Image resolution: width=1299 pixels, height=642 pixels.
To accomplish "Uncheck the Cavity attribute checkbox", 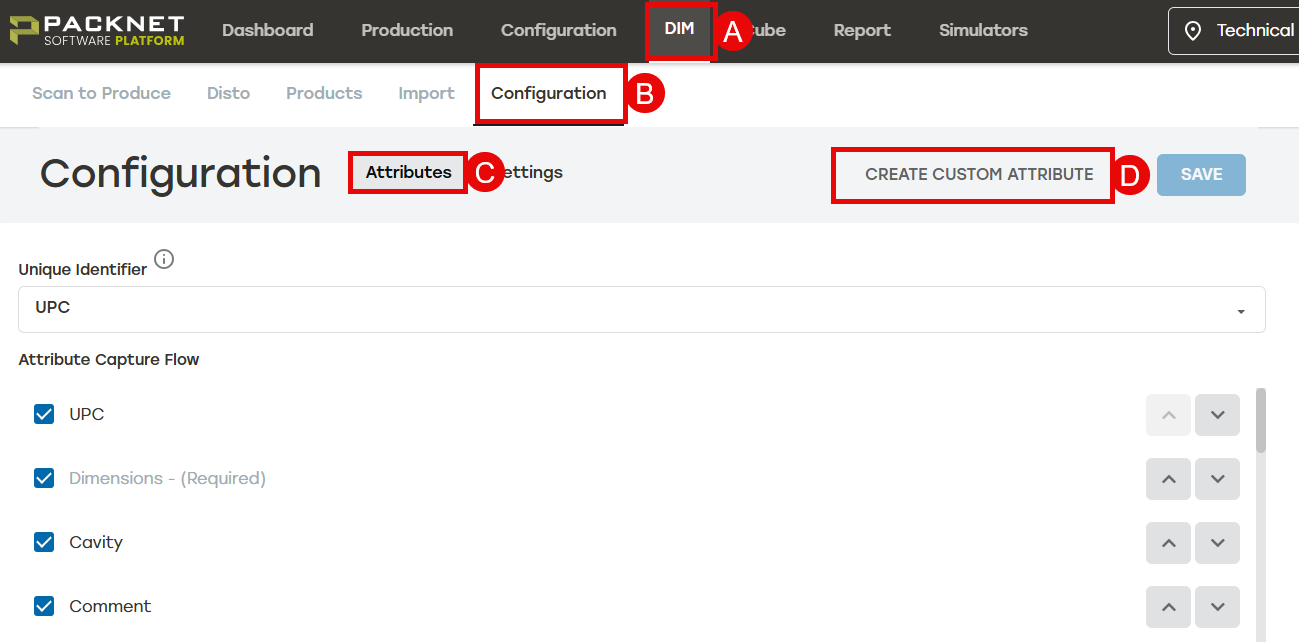I will [x=44, y=542].
